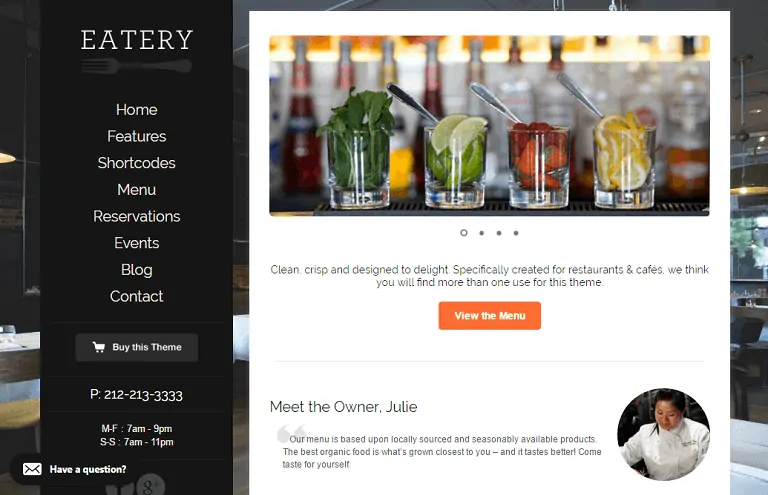Open the Contact page link
Screen dimensions: 768x495
[137, 296]
